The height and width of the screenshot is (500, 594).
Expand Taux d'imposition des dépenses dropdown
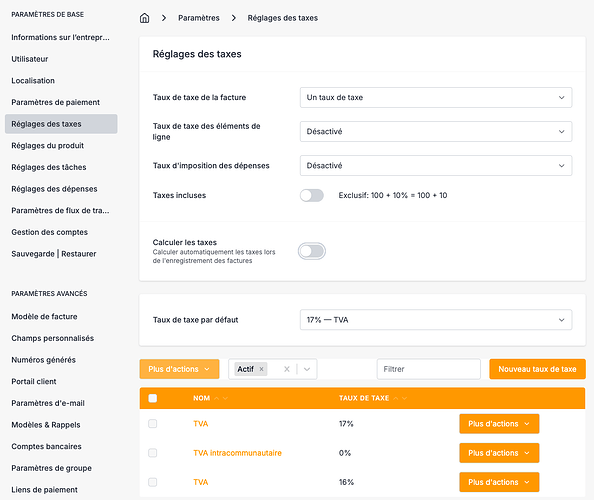(436, 166)
